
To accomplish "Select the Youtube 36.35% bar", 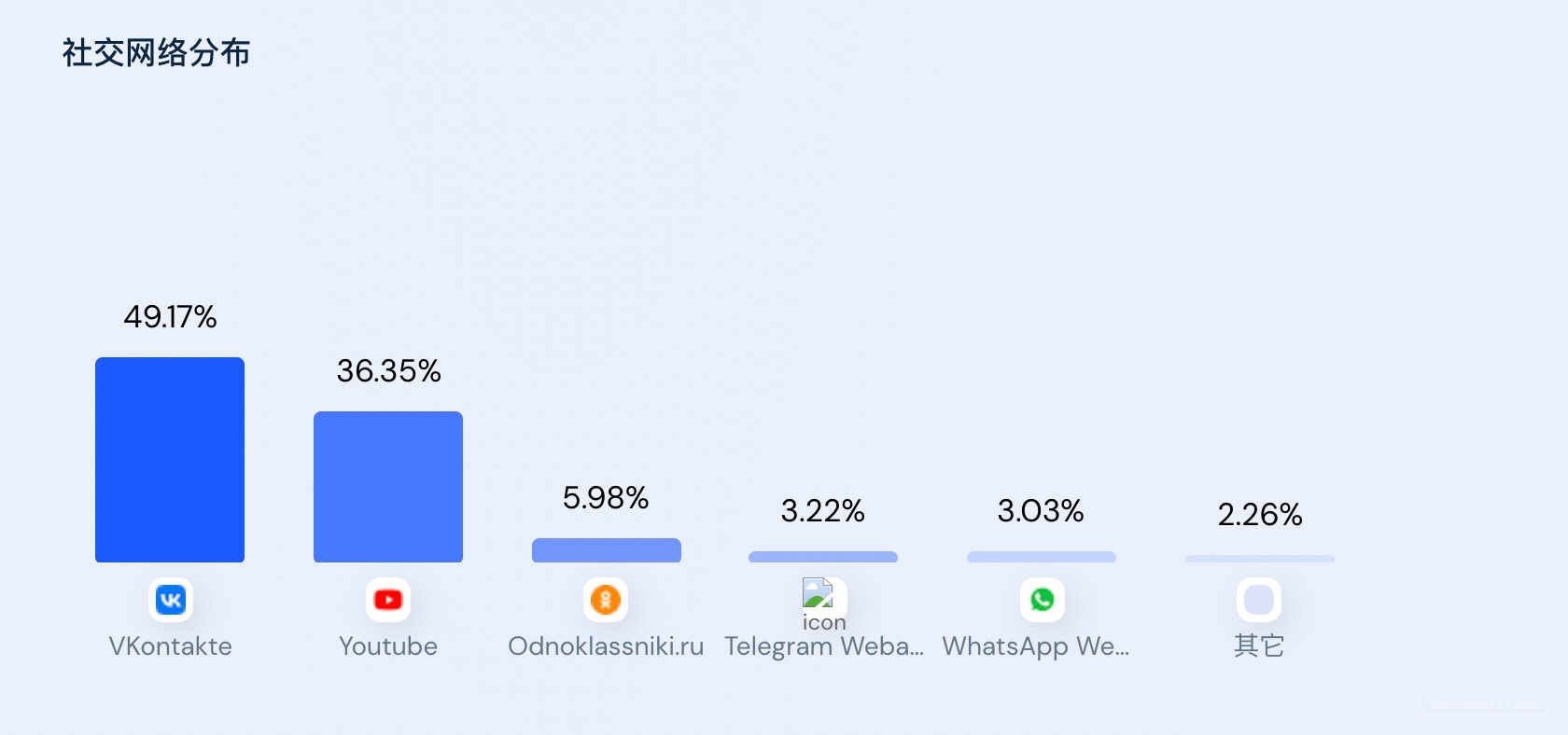I will tap(388, 487).
